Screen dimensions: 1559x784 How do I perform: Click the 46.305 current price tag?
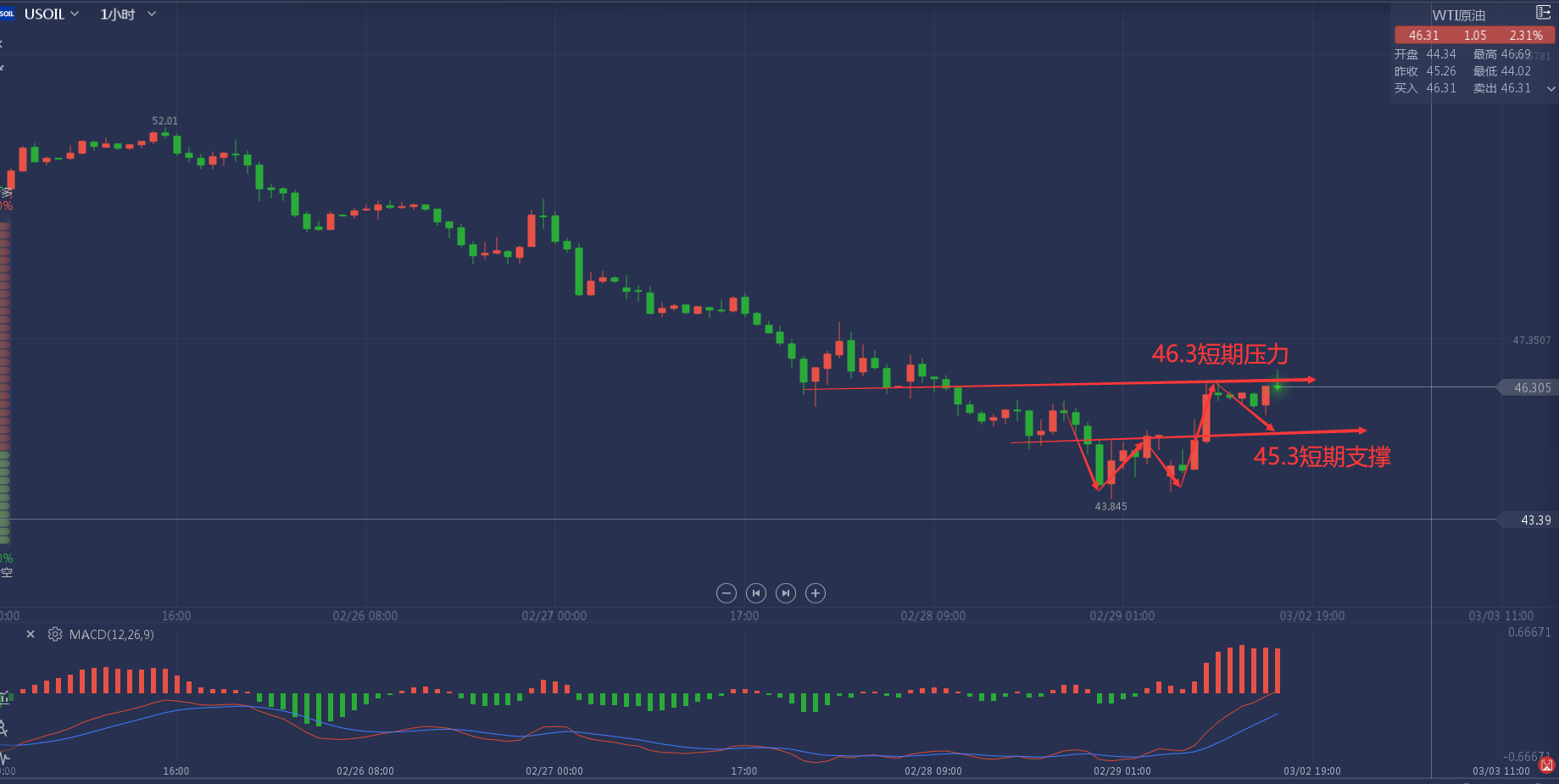pos(1528,387)
